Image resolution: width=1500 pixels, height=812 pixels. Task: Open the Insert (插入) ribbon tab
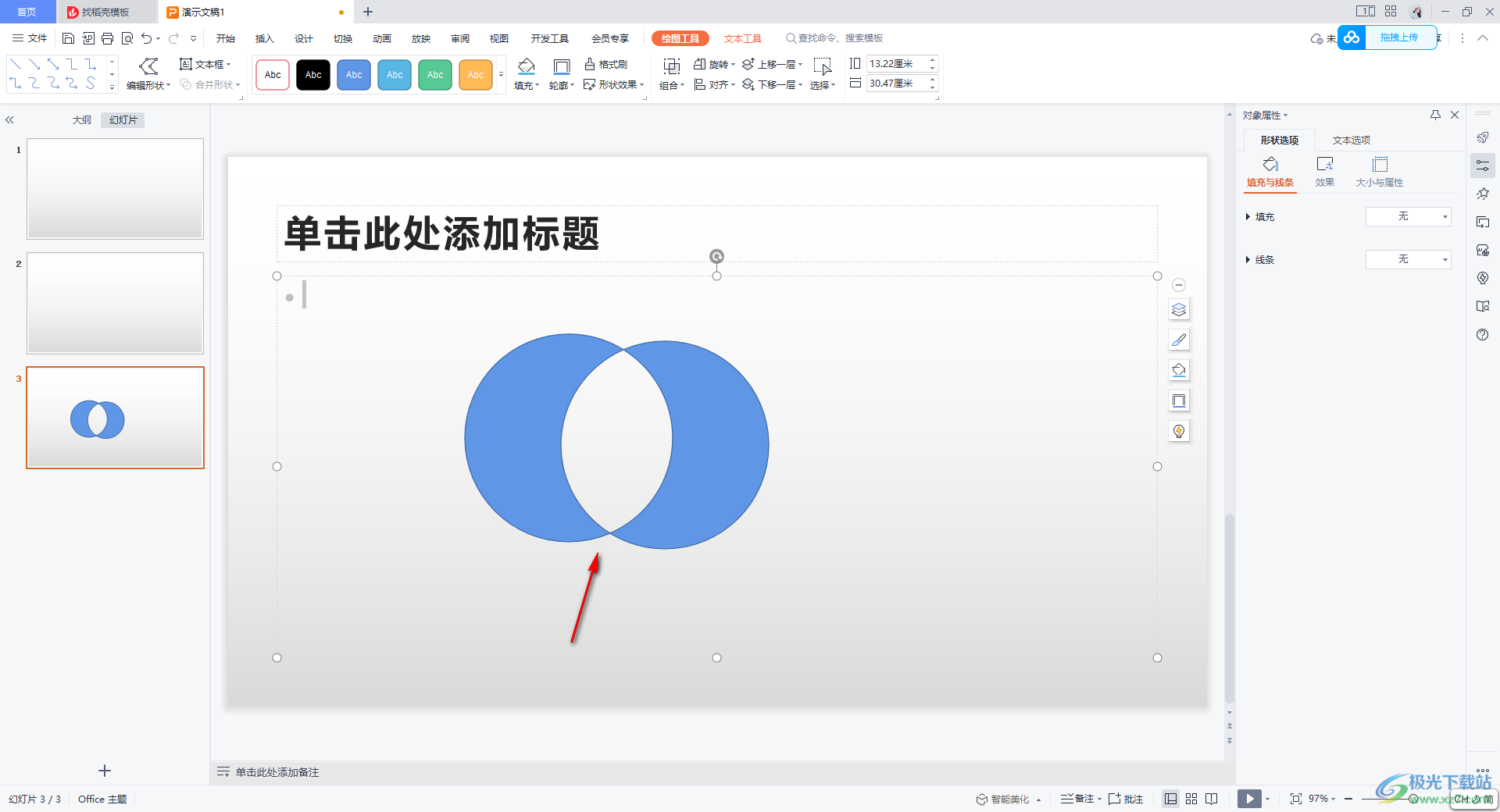coord(265,38)
